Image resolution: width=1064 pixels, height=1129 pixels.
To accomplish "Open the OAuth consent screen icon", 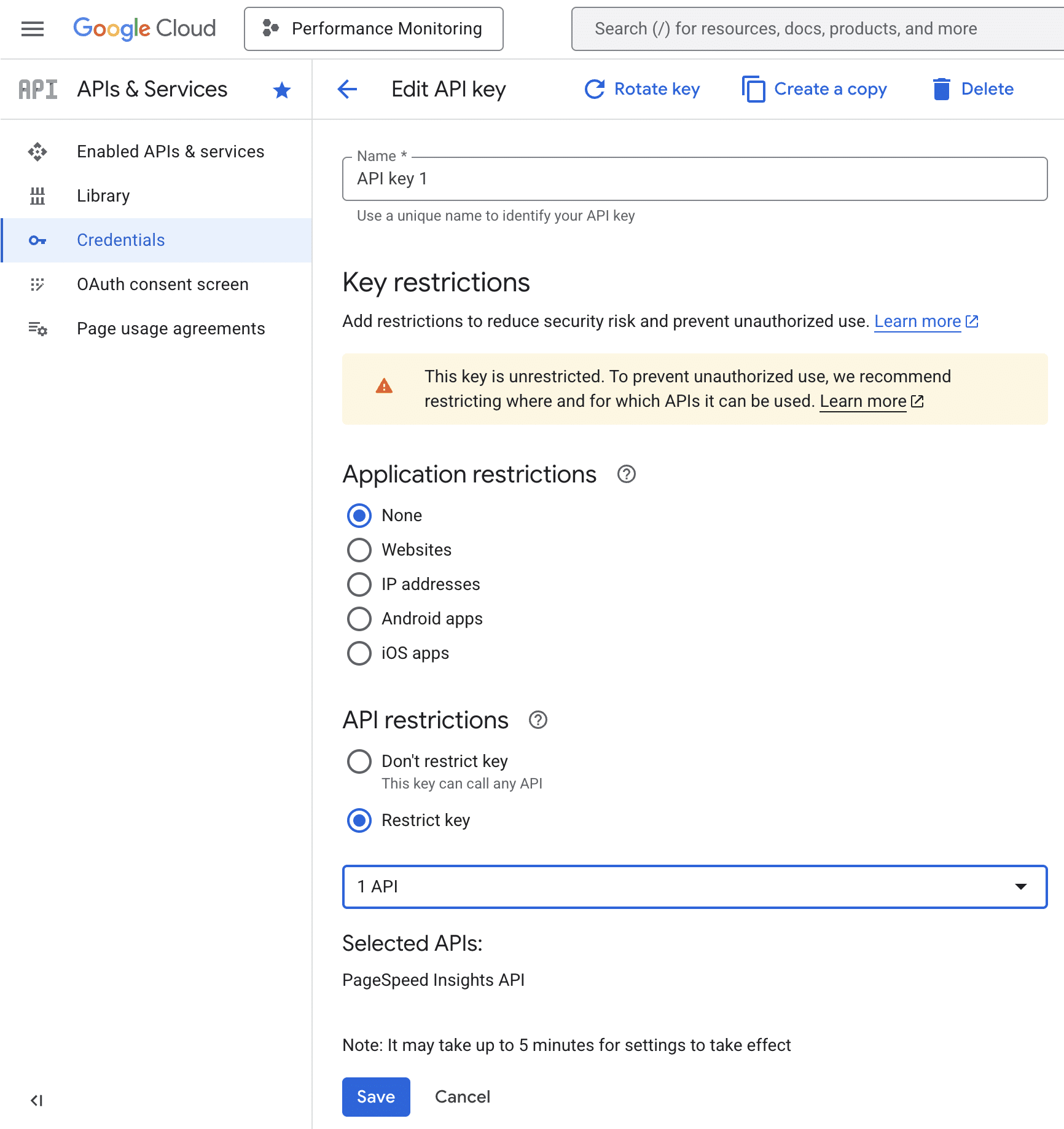I will [37, 284].
